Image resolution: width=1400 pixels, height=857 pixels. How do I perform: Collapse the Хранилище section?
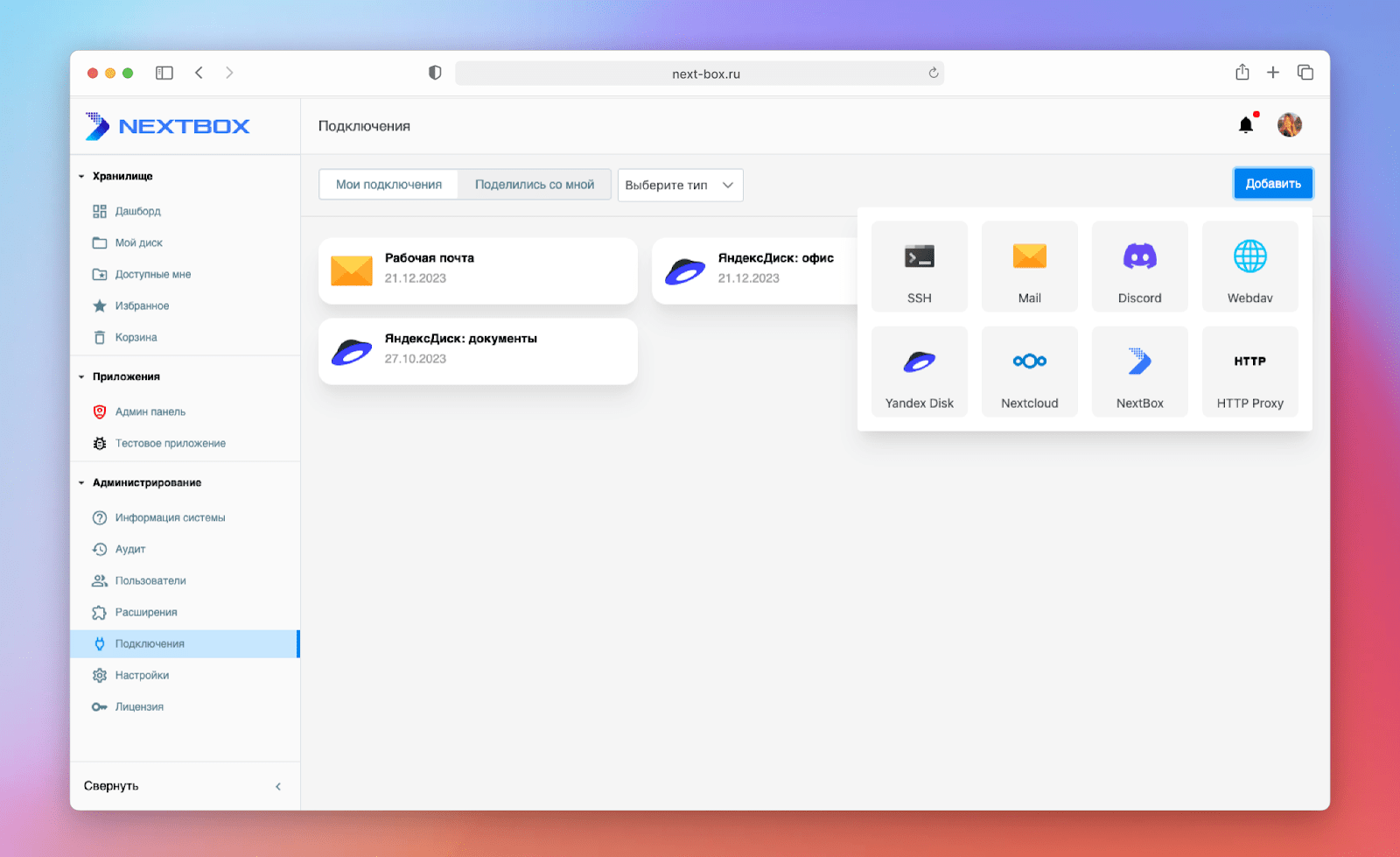point(116,176)
